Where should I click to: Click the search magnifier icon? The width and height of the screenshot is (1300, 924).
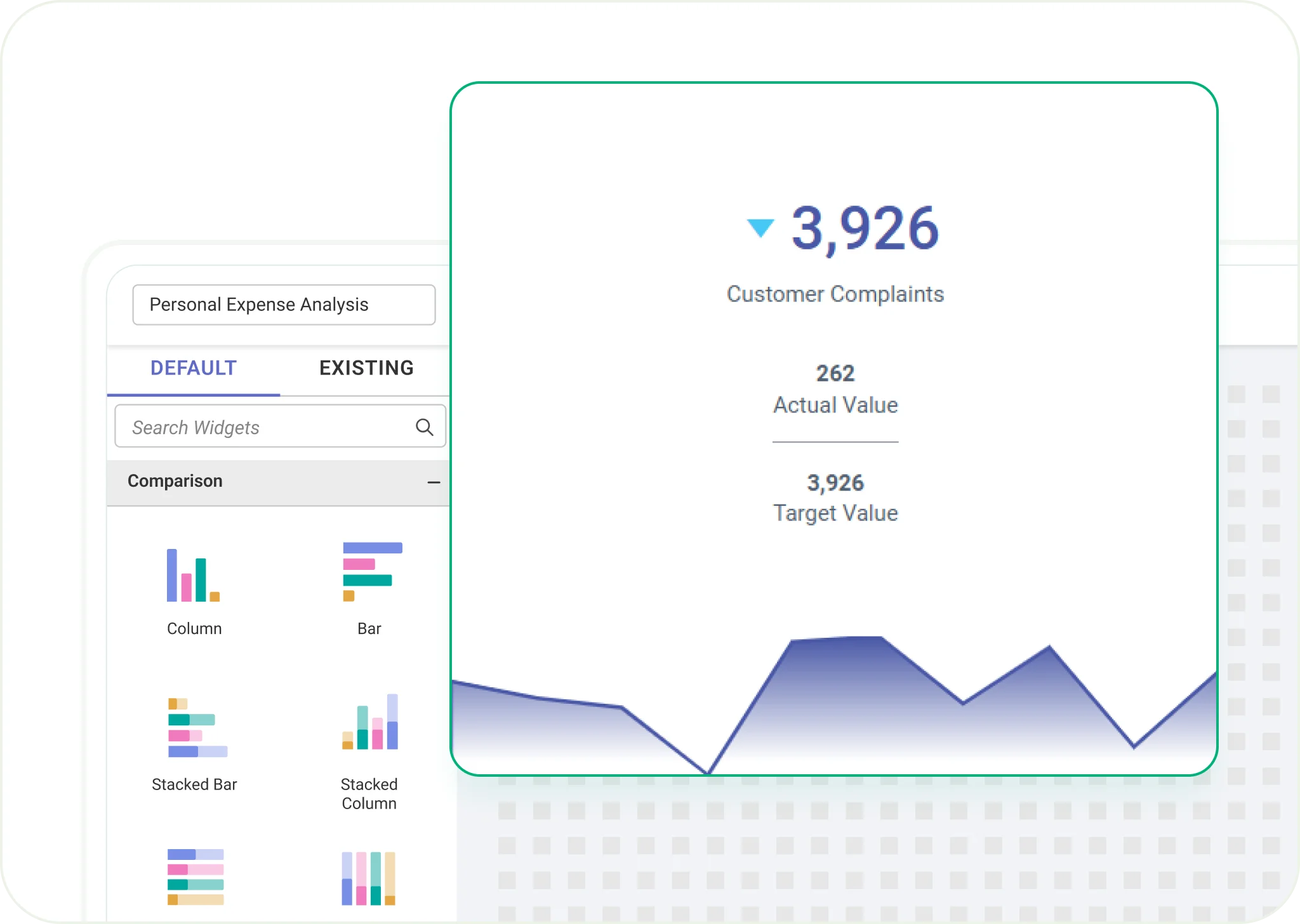[x=423, y=426]
